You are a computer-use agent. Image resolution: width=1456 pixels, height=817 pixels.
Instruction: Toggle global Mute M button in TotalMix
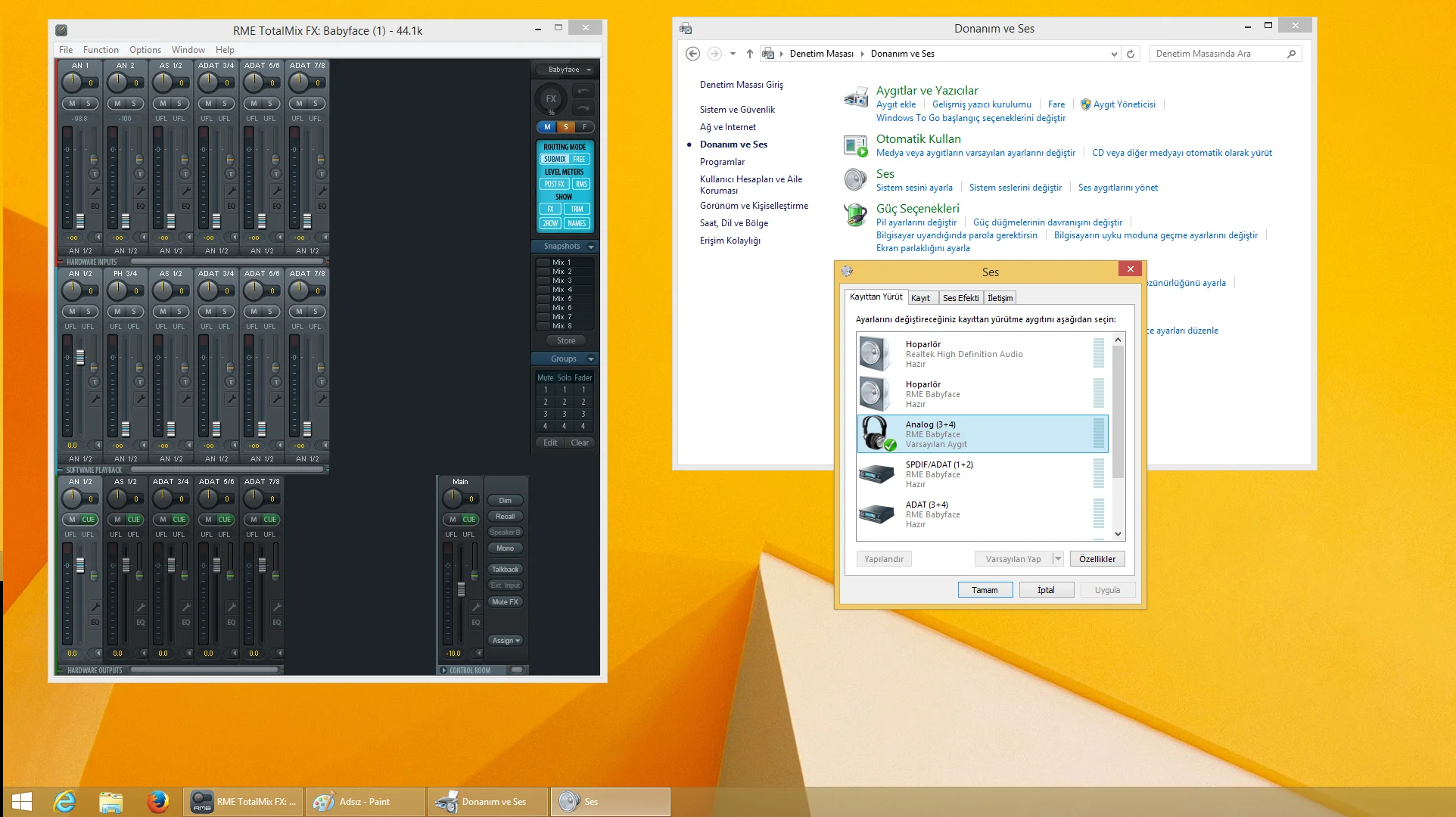pyautogui.click(x=546, y=127)
